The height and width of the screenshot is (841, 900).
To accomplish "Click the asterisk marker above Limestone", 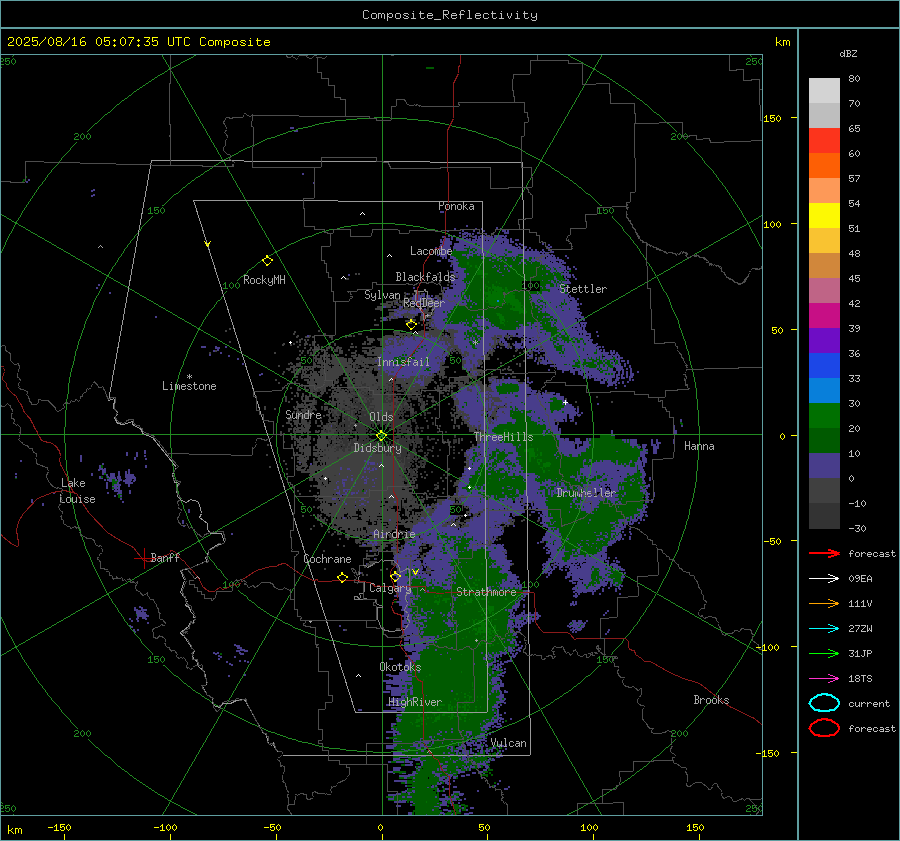I will 189,377.
